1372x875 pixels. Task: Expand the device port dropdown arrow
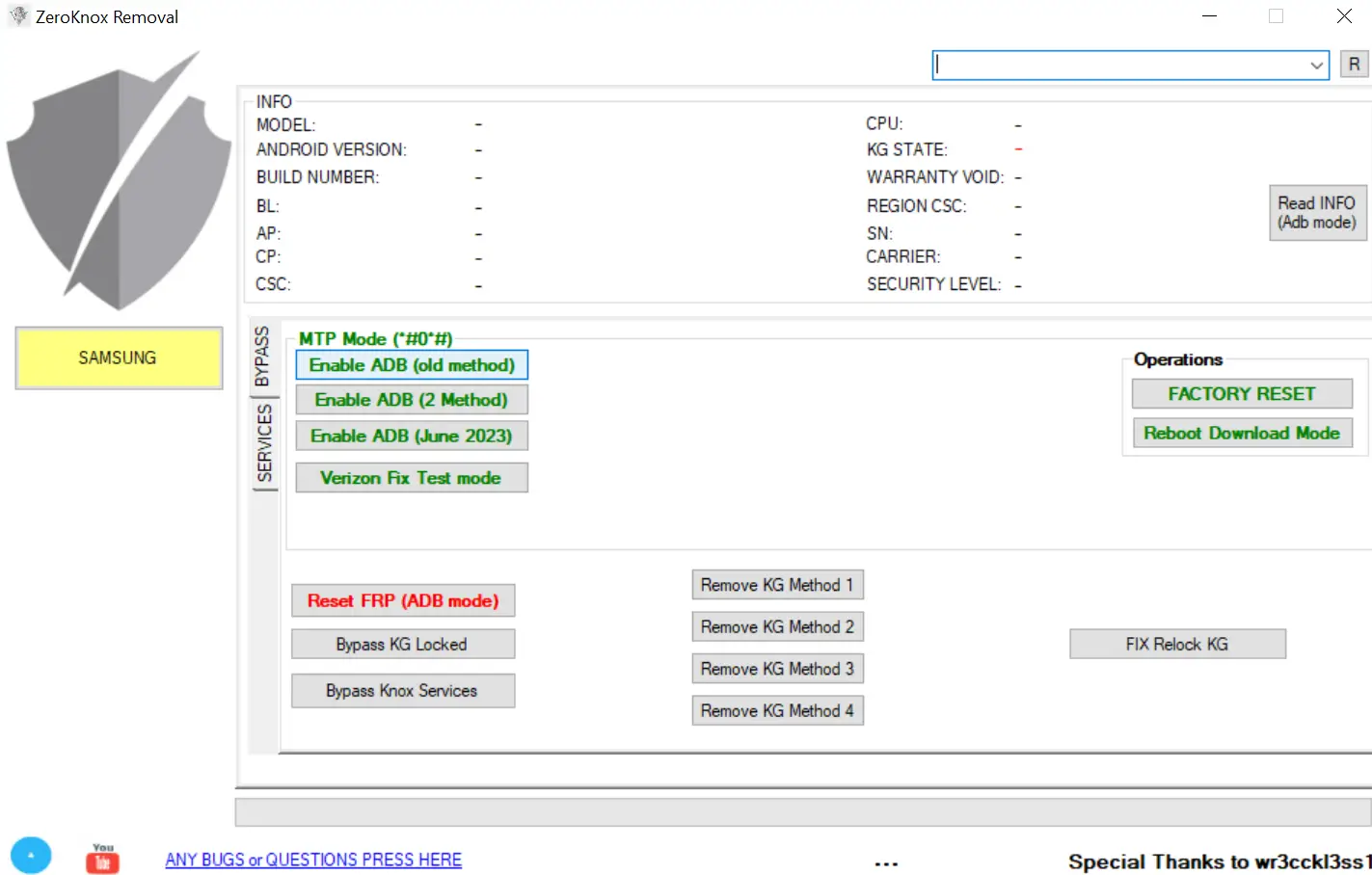[x=1316, y=65]
